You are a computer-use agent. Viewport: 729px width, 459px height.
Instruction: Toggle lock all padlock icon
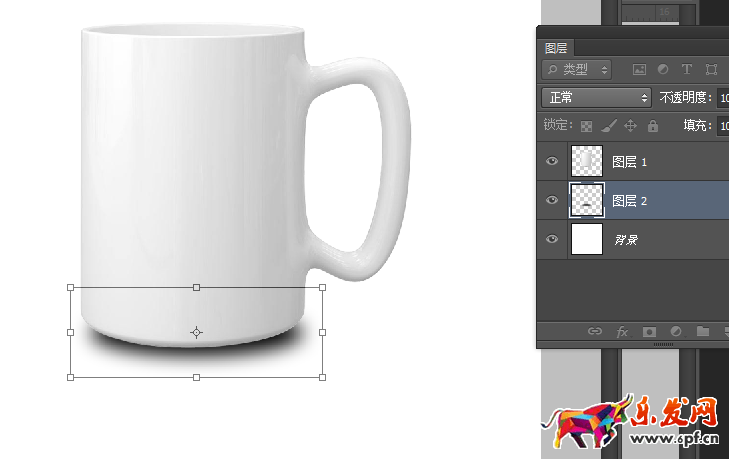(653, 126)
